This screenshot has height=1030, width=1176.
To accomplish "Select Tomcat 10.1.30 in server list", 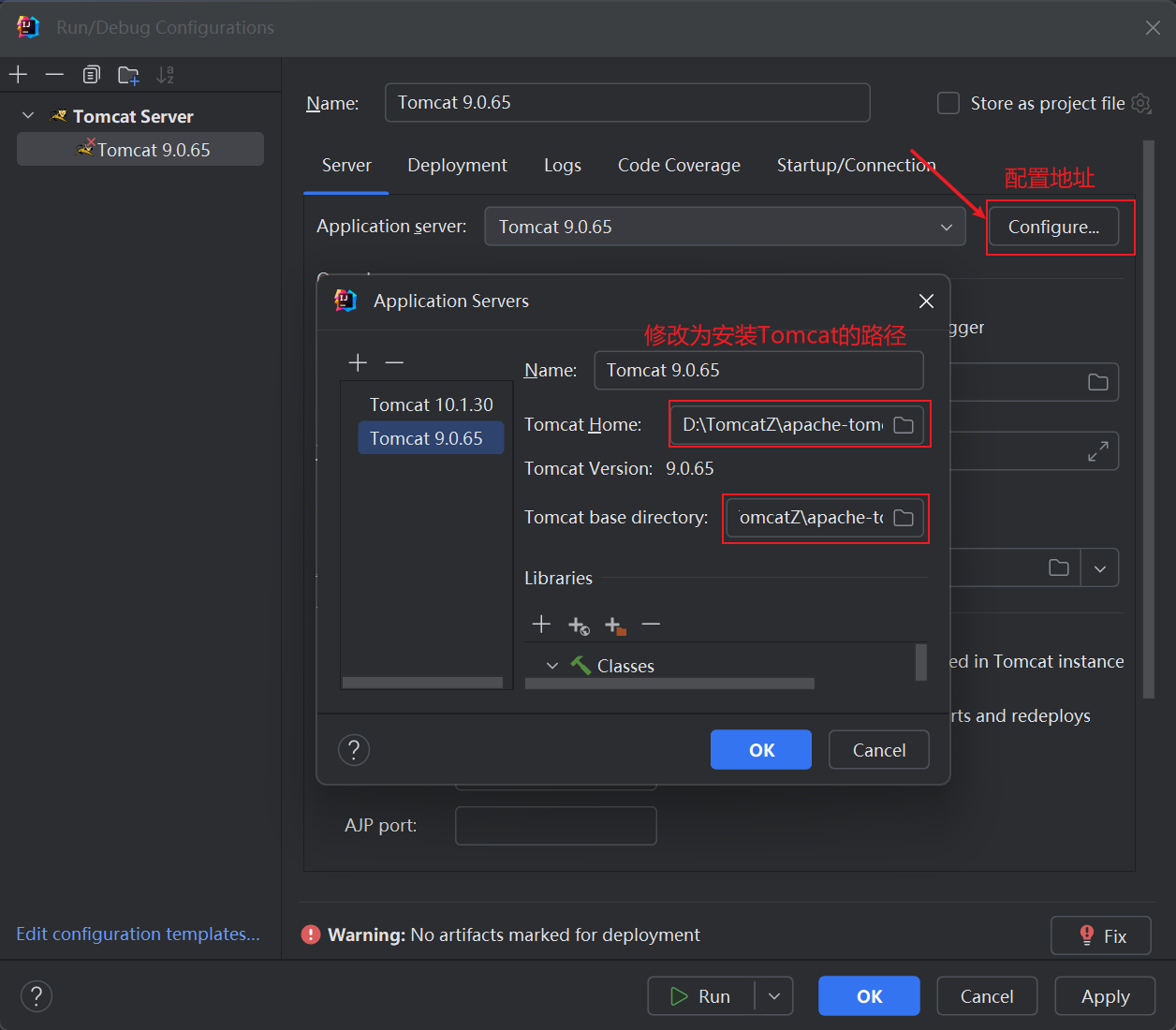I will tap(431, 405).
